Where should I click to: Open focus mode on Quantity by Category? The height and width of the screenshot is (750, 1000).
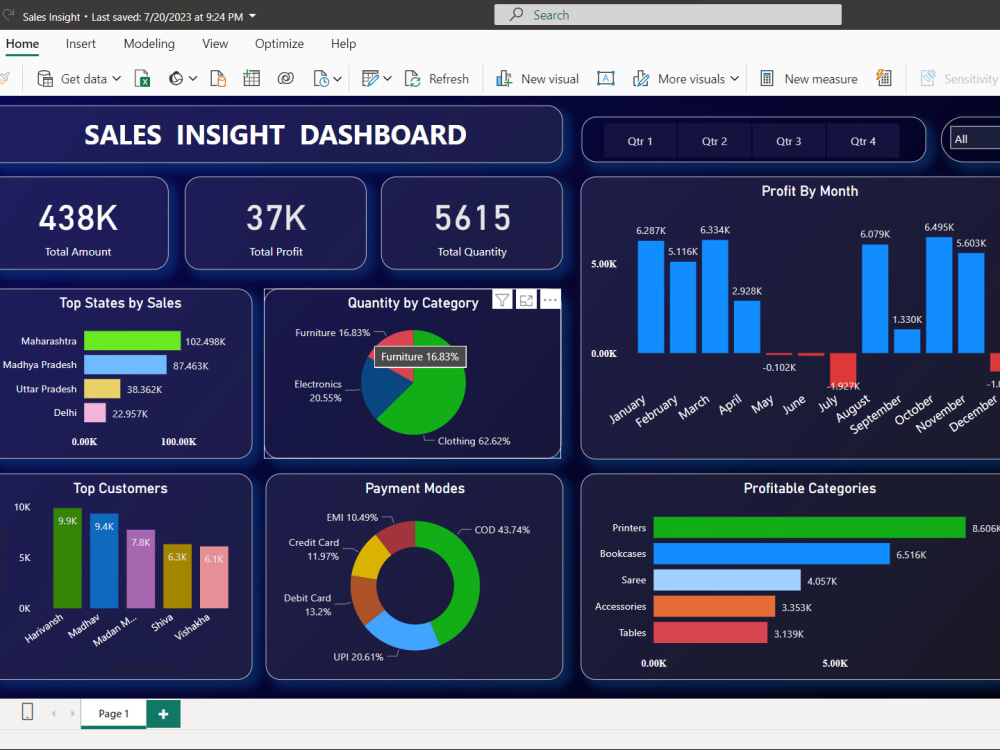pos(526,300)
